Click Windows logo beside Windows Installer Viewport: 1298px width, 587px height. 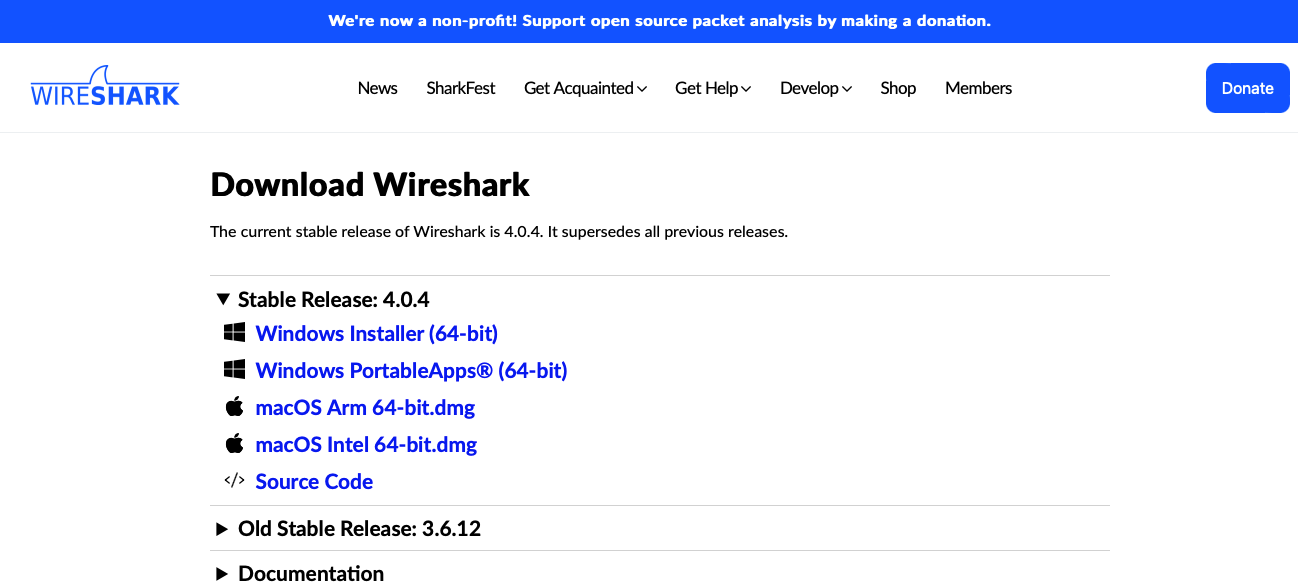tap(234, 333)
